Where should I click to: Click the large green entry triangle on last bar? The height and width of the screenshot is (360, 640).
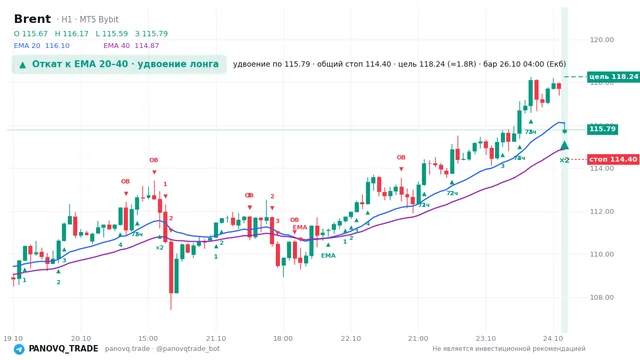[x=564, y=145]
